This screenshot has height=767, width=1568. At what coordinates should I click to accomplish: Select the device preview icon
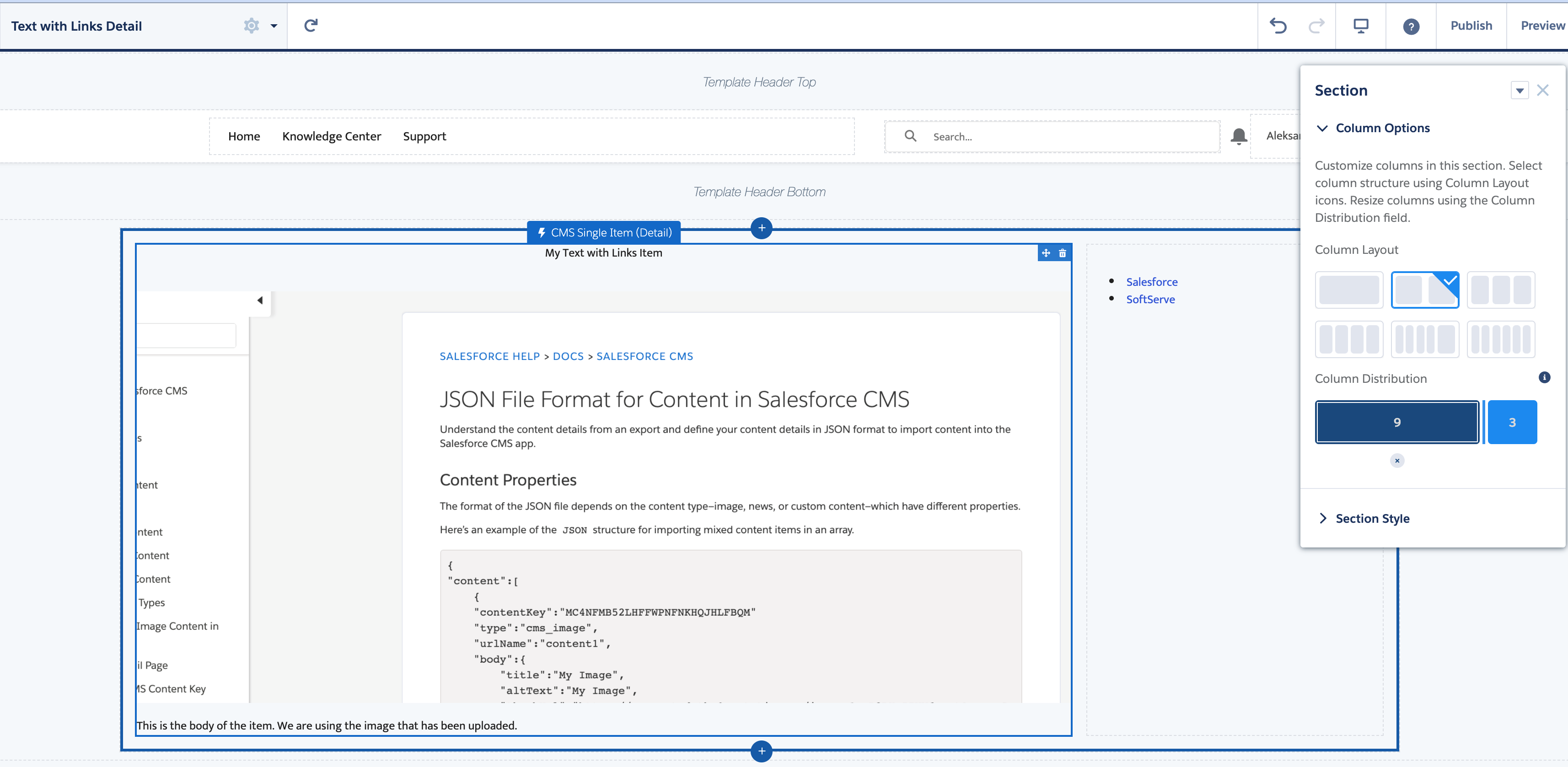[1362, 25]
